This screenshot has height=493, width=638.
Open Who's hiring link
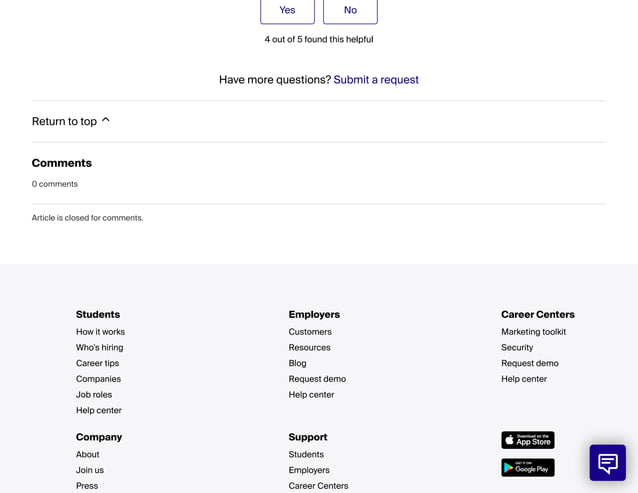(100, 347)
